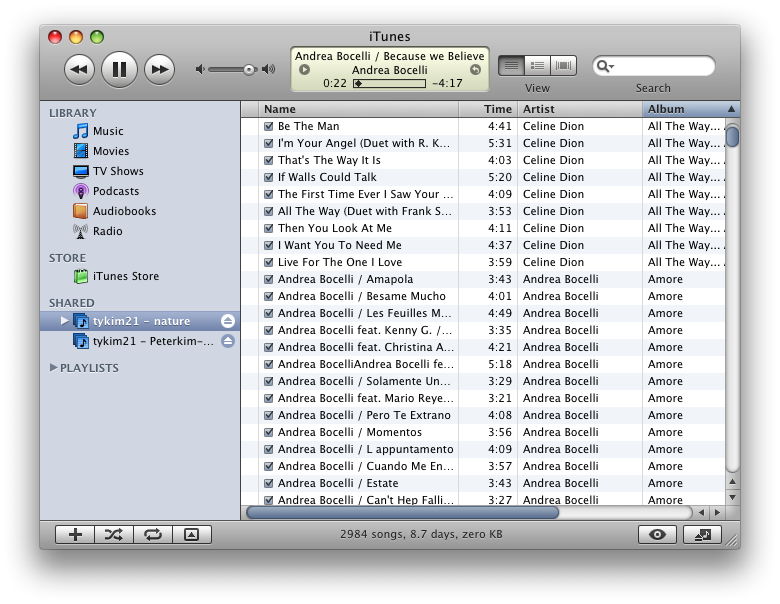780x604 pixels.
Task: Toggle repeat playback
Action: 153,535
